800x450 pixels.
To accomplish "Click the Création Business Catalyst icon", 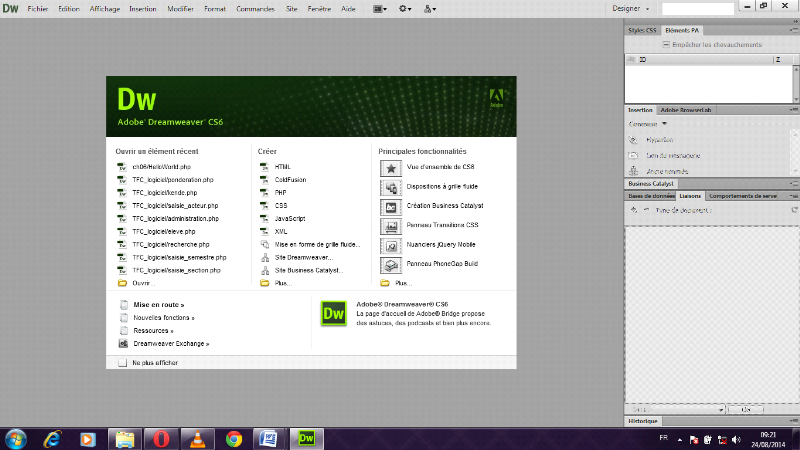I will [390, 206].
